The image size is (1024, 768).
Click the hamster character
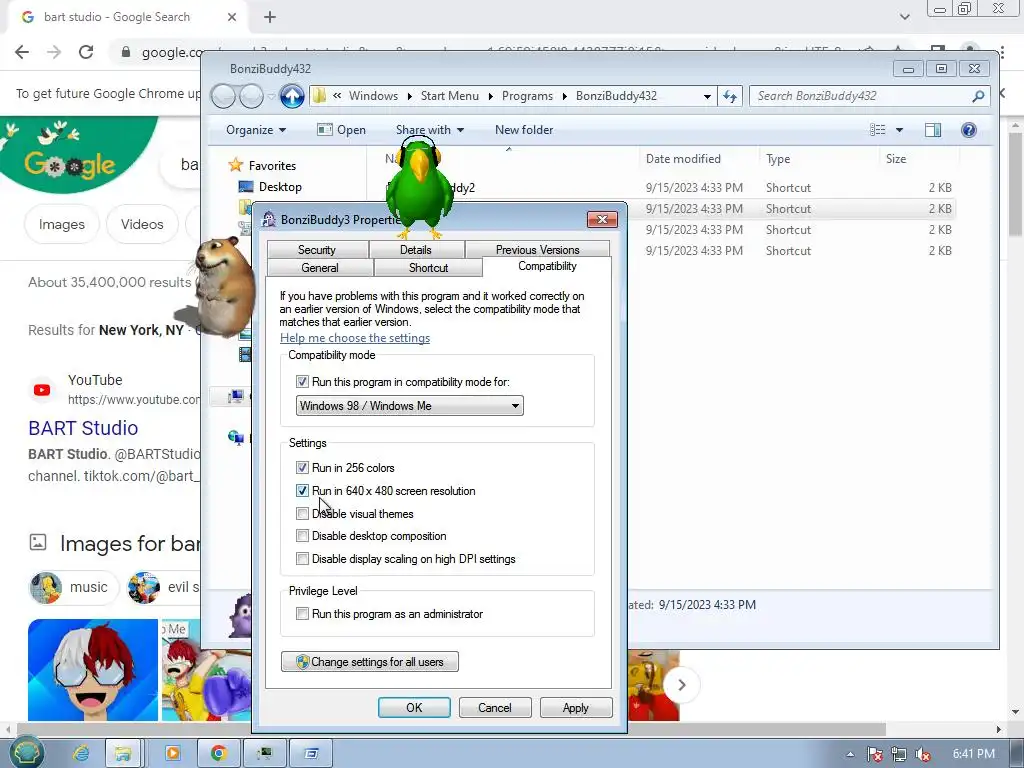pyautogui.click(x=224, y=286)
